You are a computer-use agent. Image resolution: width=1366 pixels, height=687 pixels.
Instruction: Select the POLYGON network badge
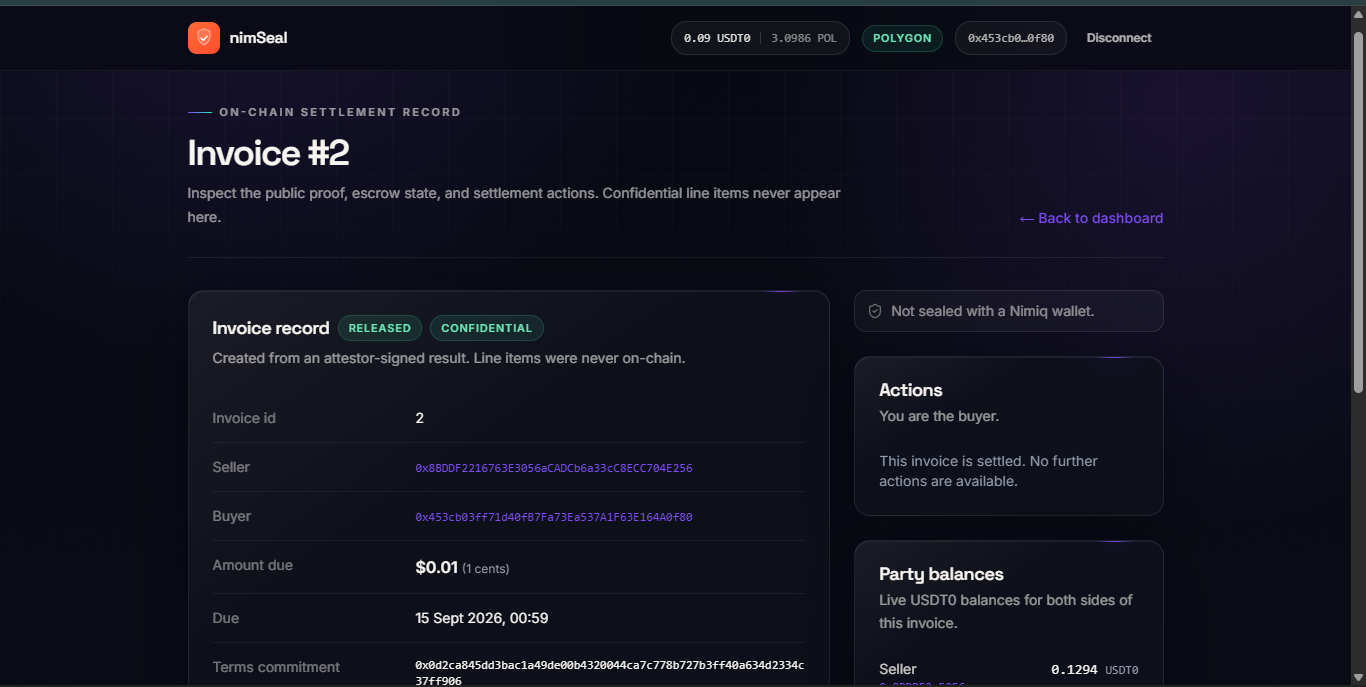point(902,38)
